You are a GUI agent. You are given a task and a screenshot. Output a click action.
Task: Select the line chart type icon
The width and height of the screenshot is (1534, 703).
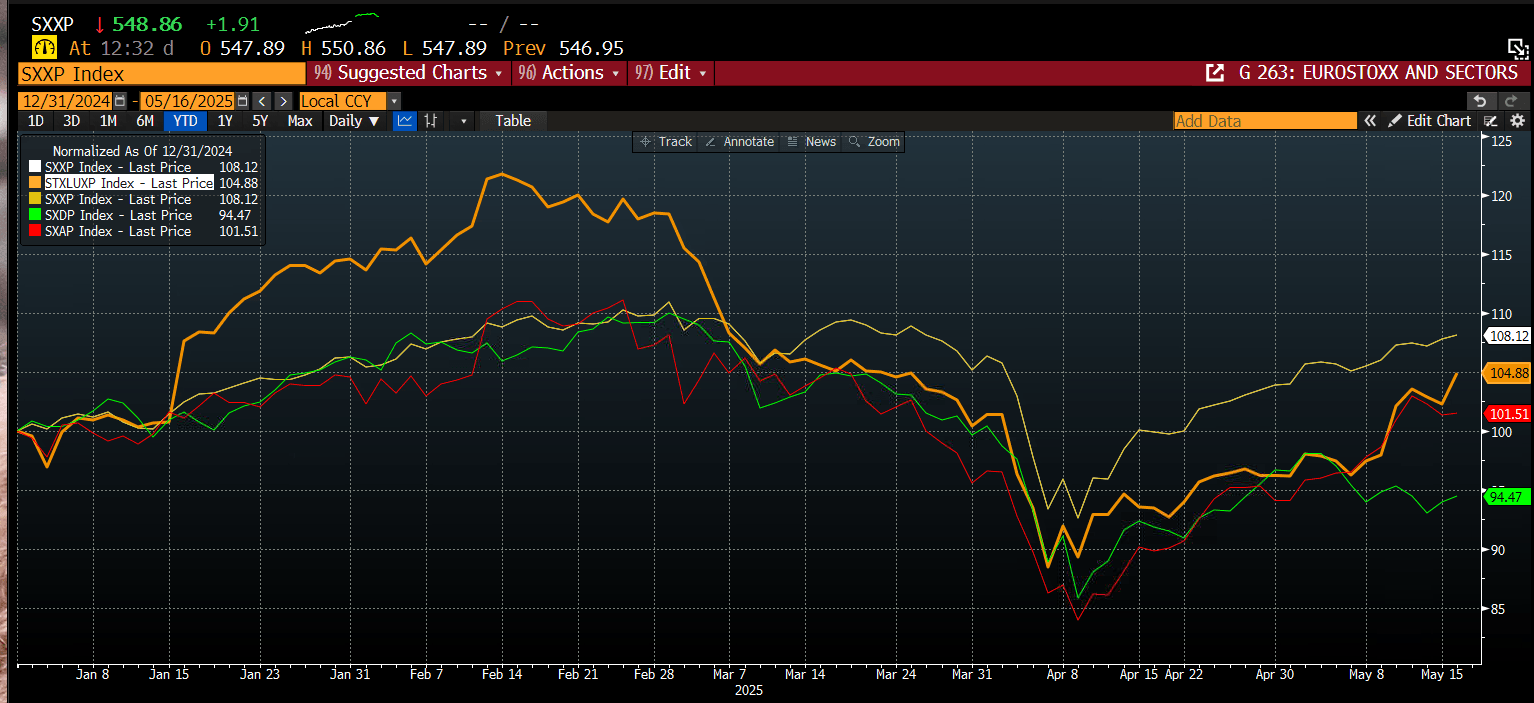point(405,121)
